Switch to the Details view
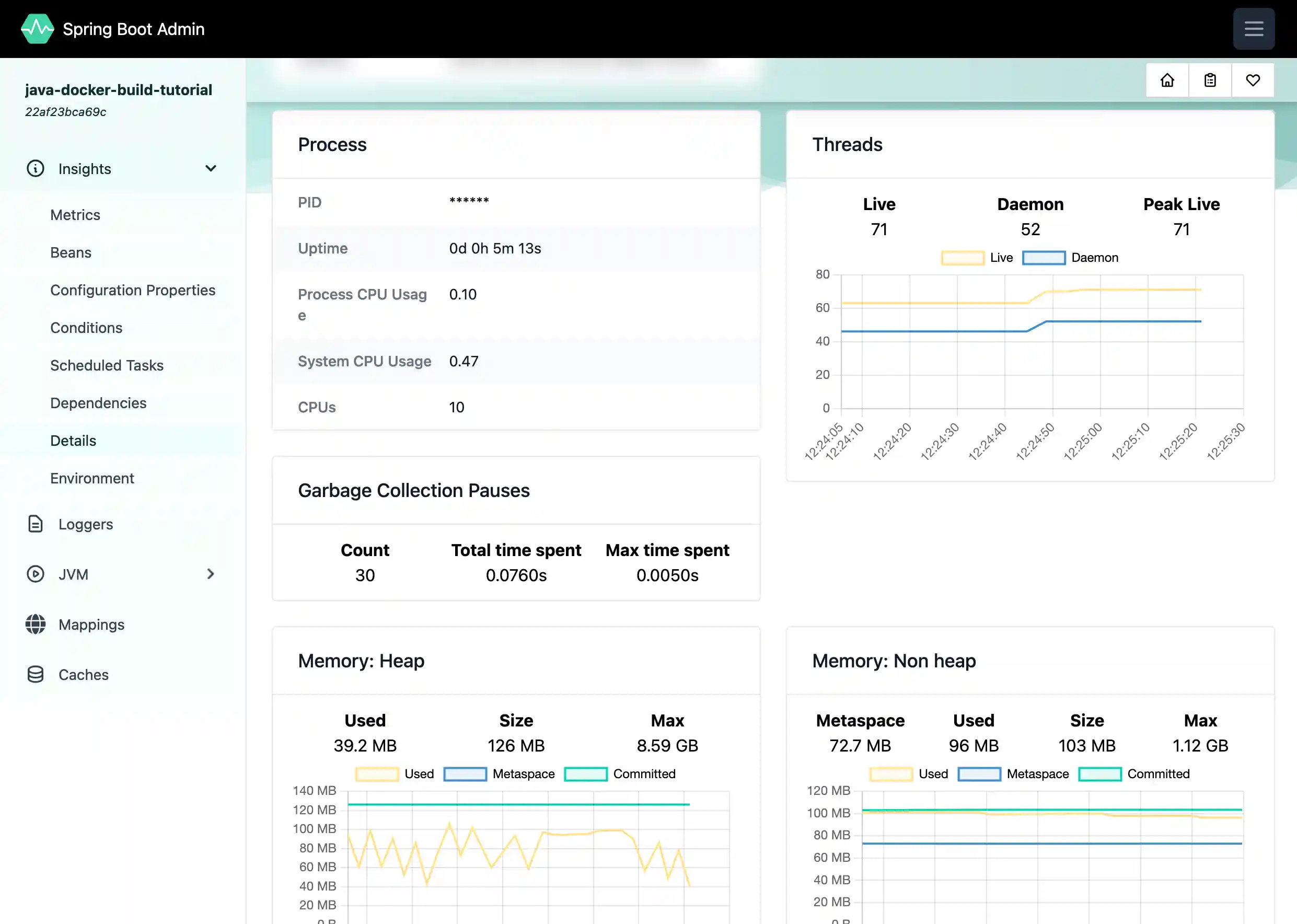Image resolution: width=1297 pixels, height=924 pixels. 73,440
